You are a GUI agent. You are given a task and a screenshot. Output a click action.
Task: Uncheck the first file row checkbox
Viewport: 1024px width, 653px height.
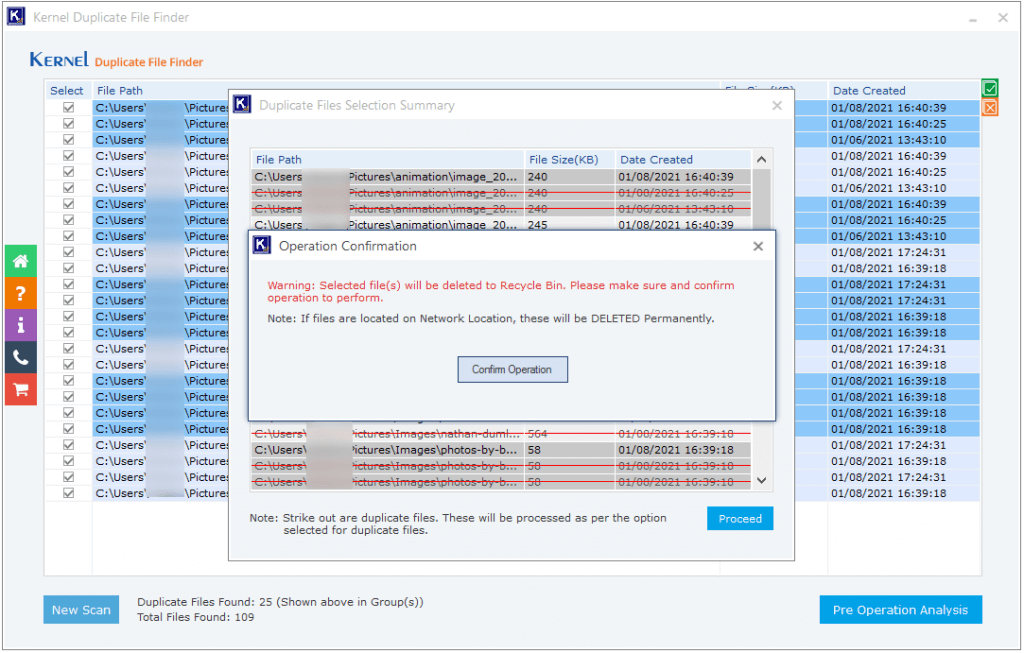click(x=69, y=108)
